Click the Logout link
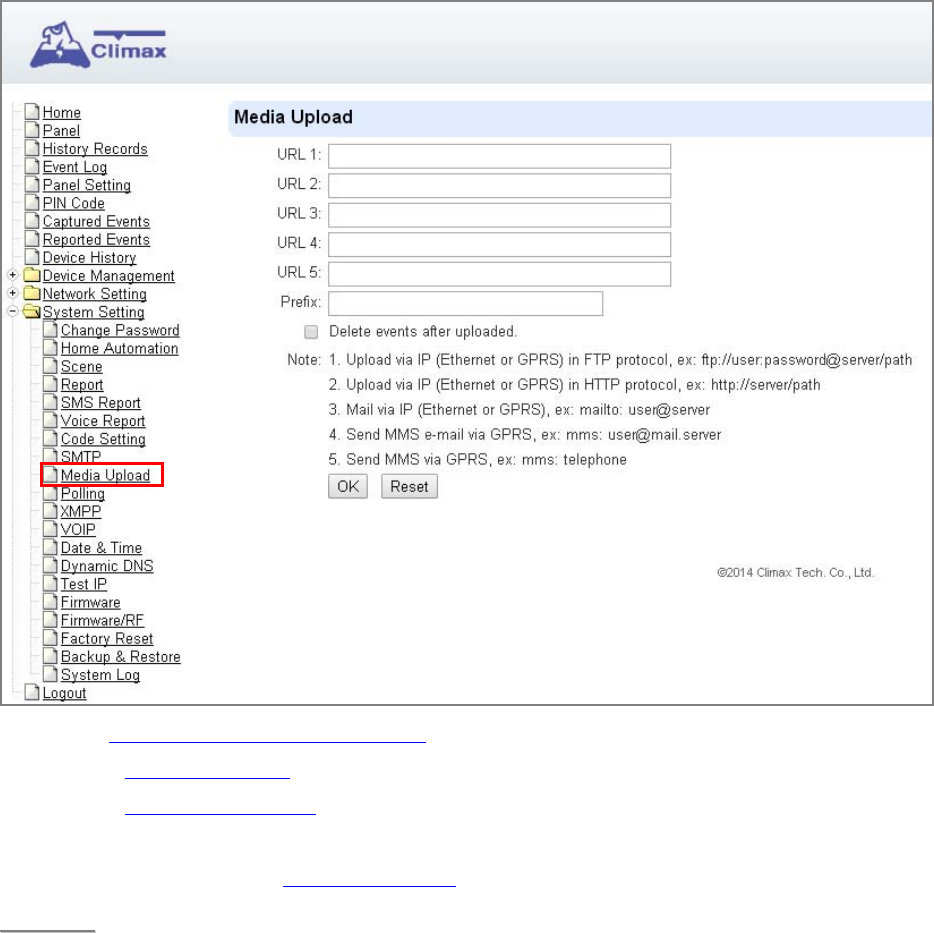Screen dimensions: 934x933 point(64,693)
